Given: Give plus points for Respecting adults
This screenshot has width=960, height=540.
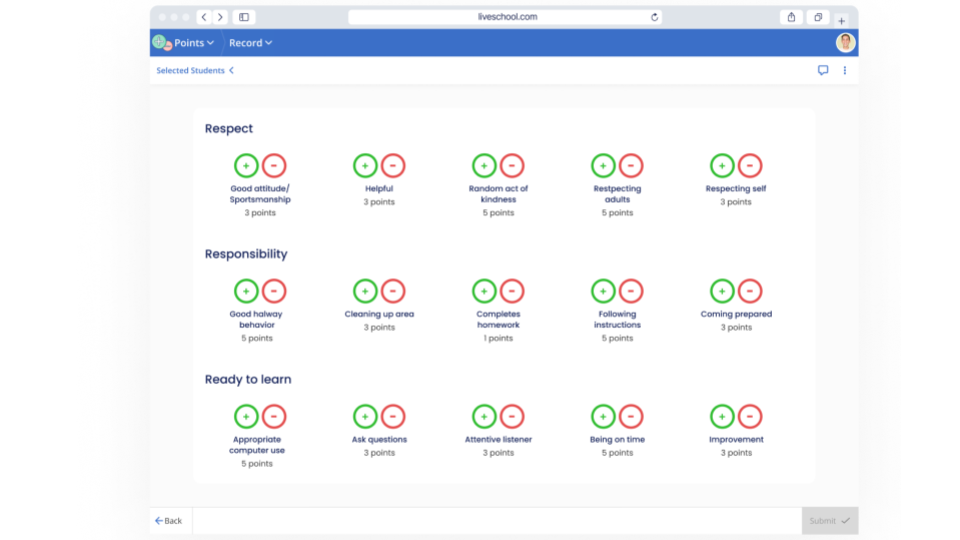Looking at the screenshot, I should point(603,165).
